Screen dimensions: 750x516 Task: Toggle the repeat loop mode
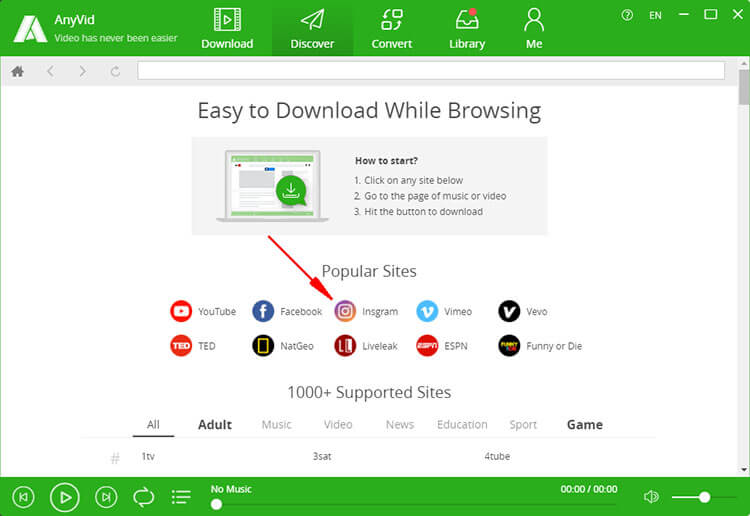[143, 497]
